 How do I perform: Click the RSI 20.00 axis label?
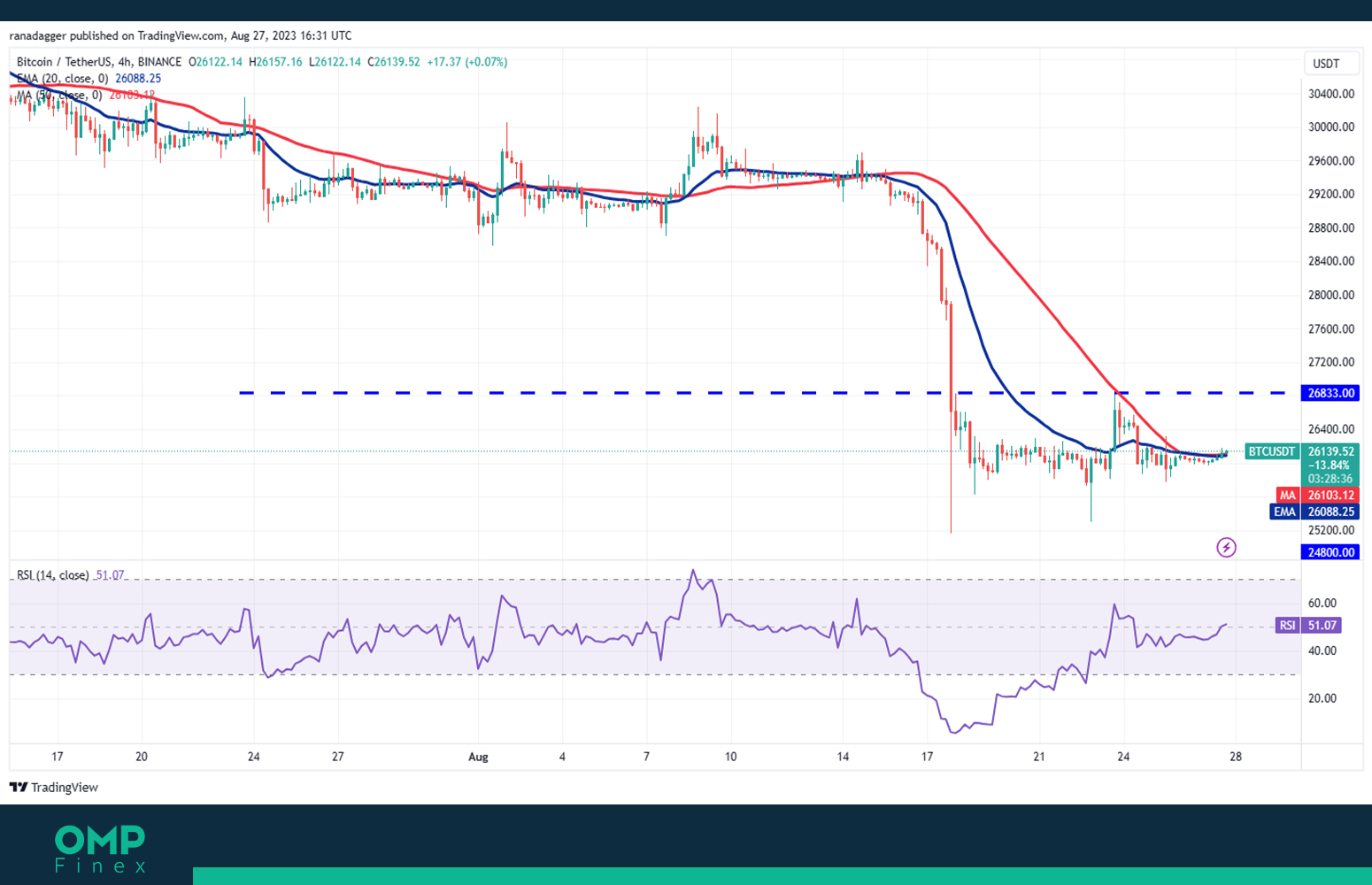tap(1322, 698)
